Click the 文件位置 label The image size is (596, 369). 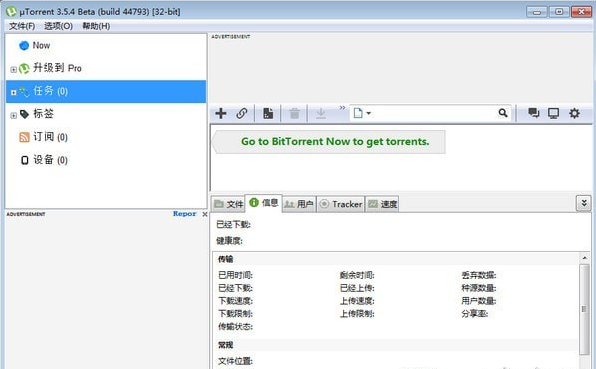coord(235,361)
